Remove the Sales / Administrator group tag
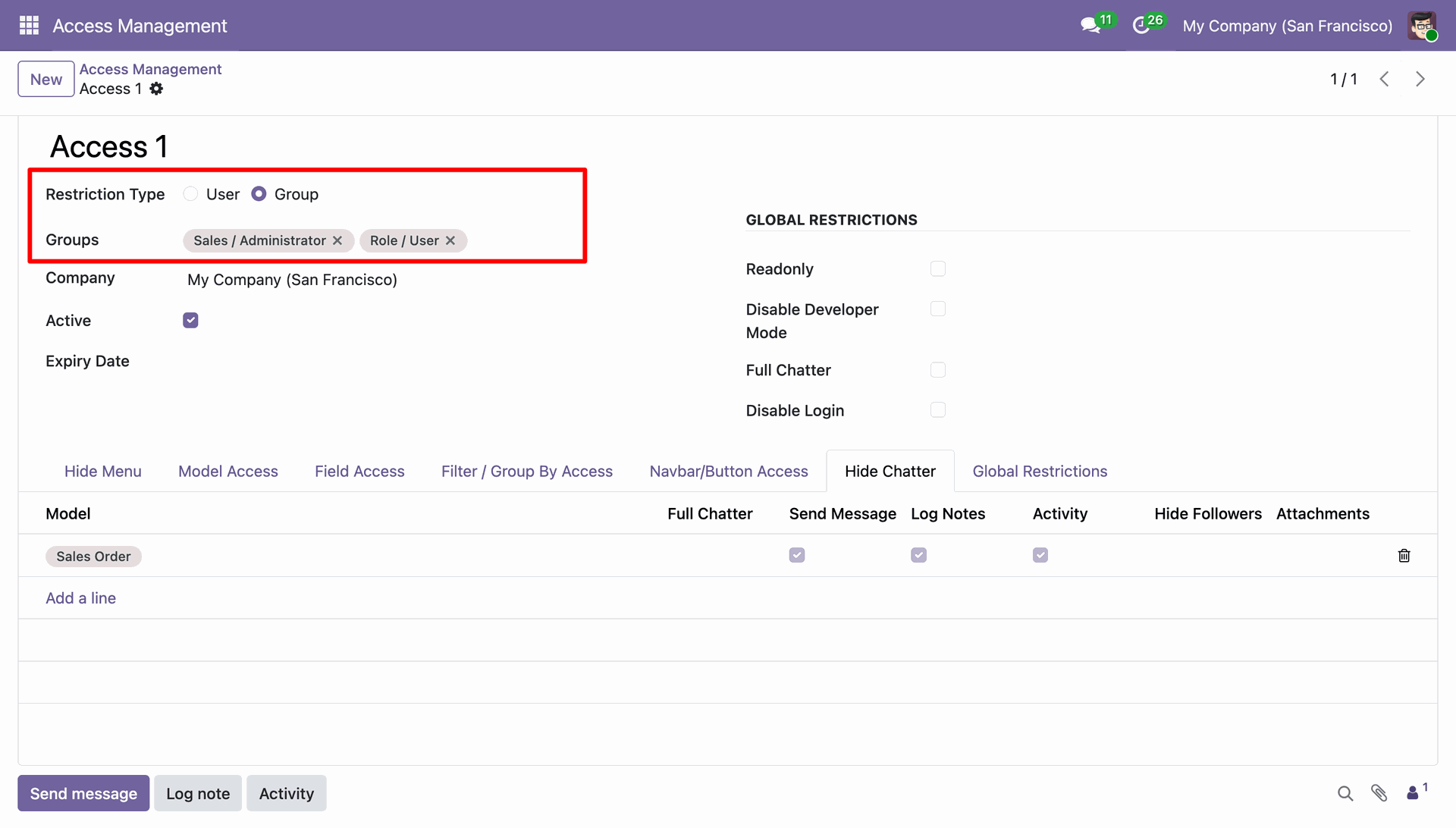Viewport: 1456px width, 828px height. pos(337,240)
